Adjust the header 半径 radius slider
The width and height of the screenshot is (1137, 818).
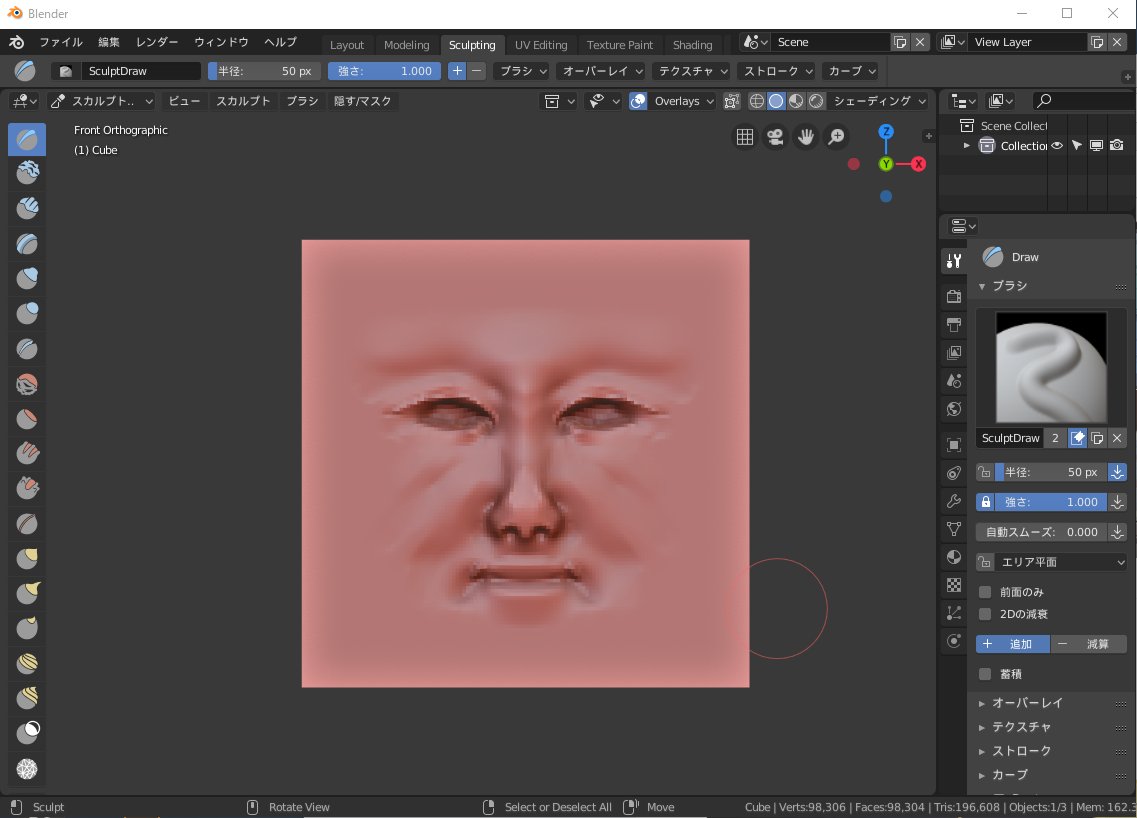(x=263, y=71)
